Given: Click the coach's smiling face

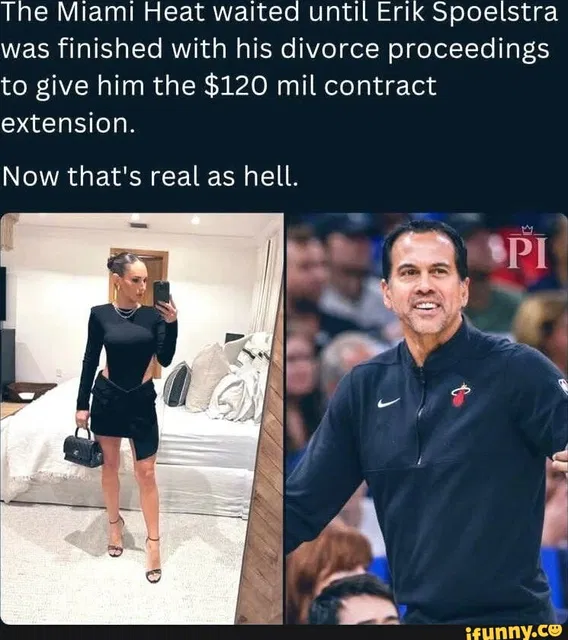Looking at the screenshot, I should click(426, 286).
